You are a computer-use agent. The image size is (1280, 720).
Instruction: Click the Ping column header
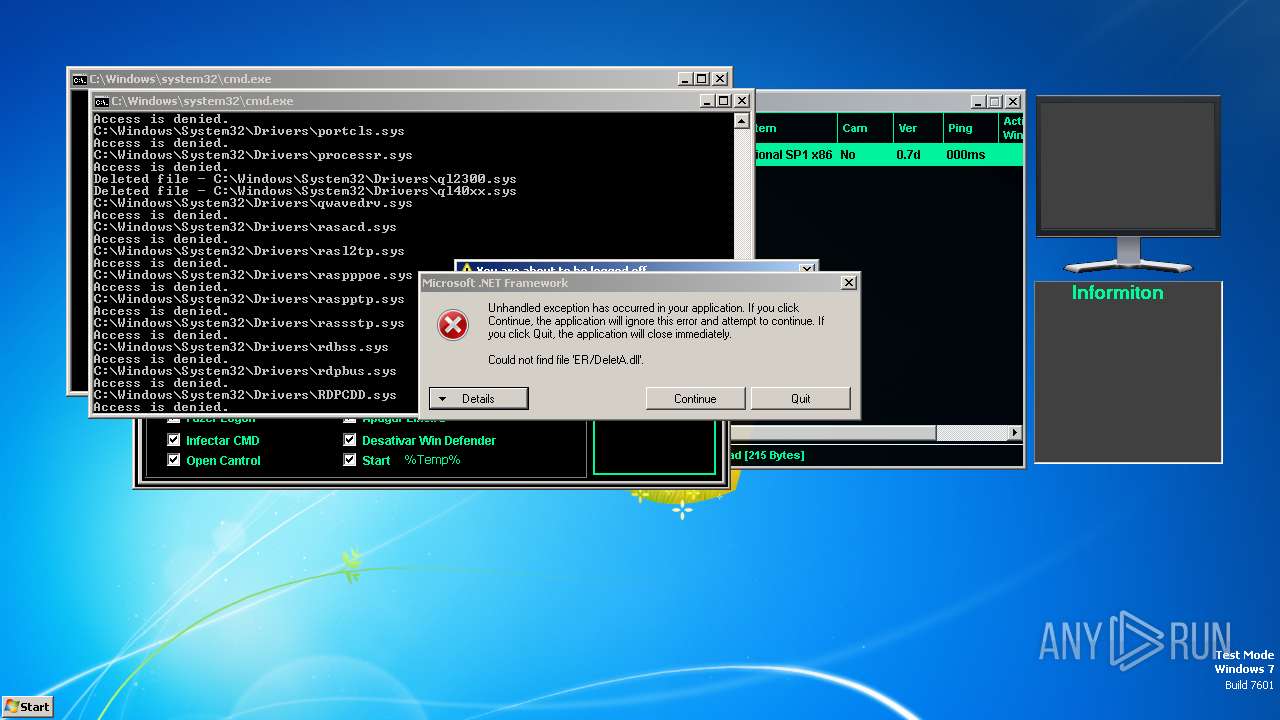[x=970, y=128]
